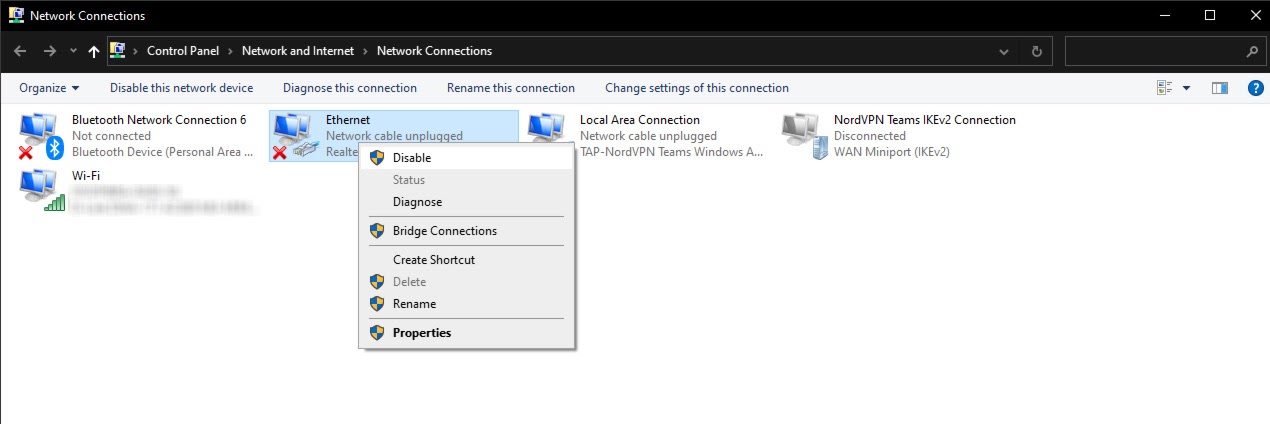Click TAP-NordVPN Teams Windows adapter text
The width and height of the screenshot is (1270, 424).
[672, 152]
